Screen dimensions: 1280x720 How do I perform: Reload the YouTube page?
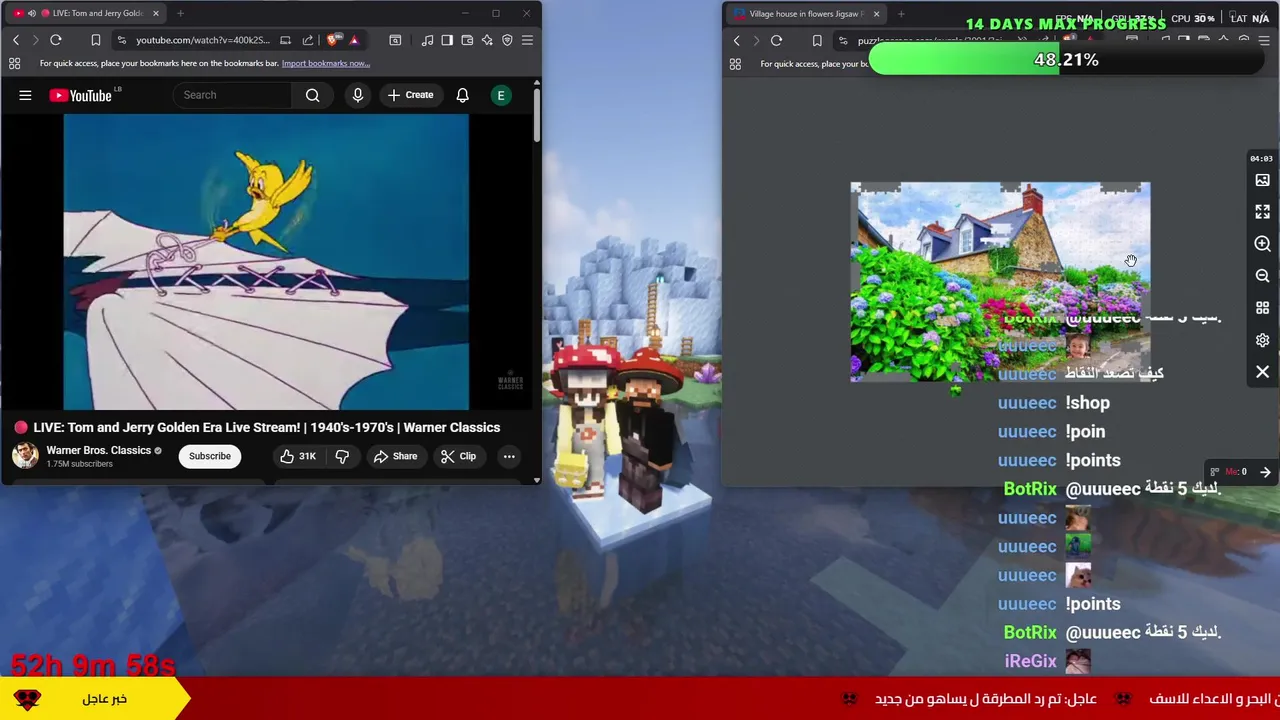click(56, 40)
